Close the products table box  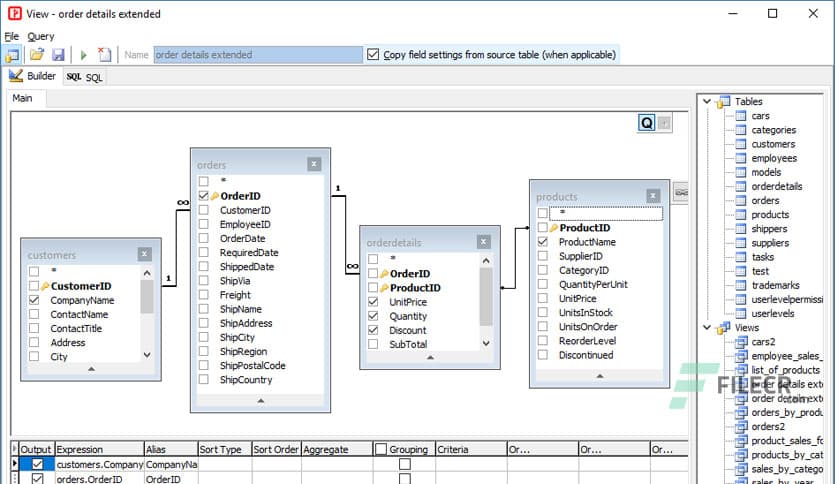pyautogui.click(x=653, y=196)
